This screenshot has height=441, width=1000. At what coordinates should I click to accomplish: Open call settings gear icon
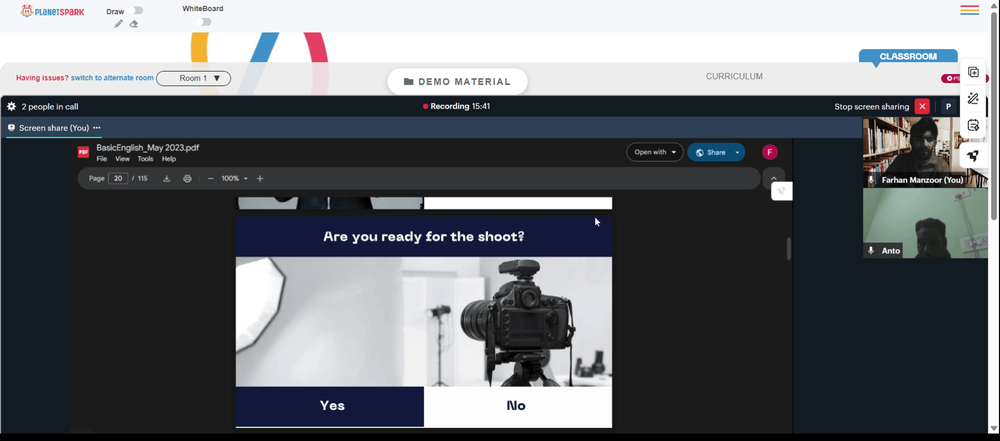pos(11,107)
